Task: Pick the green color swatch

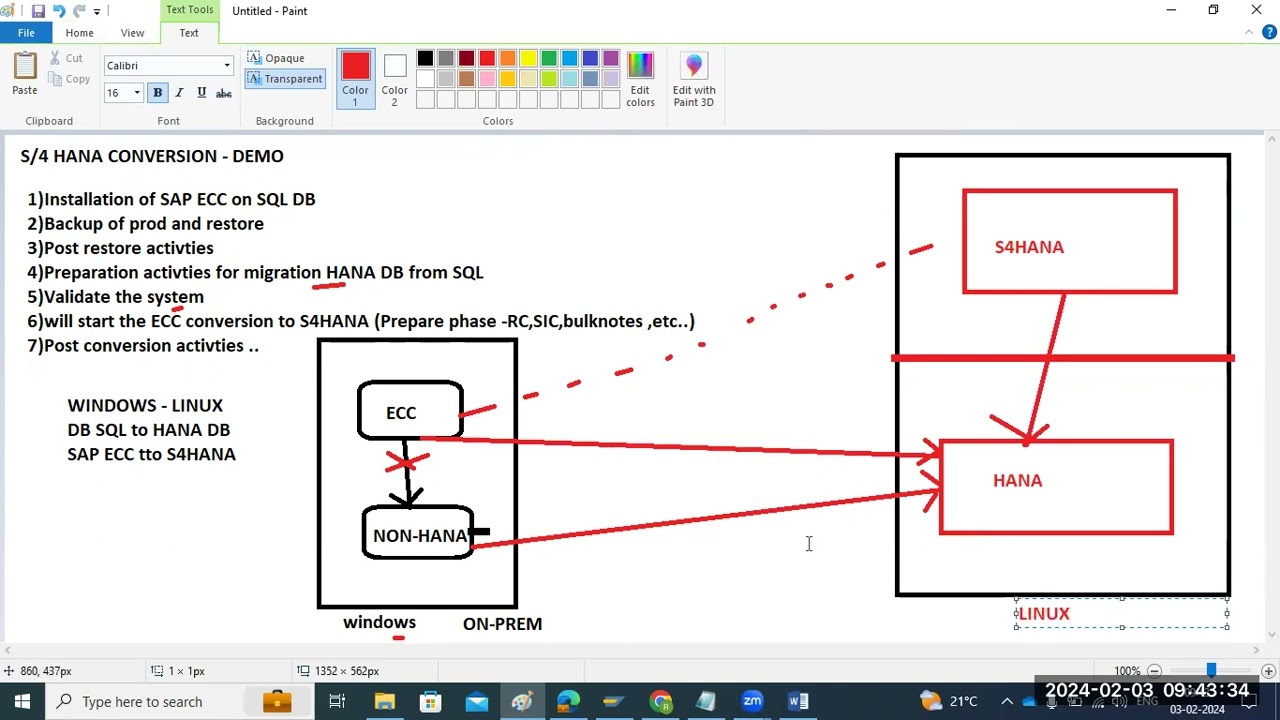Action: tap(549, 59)
